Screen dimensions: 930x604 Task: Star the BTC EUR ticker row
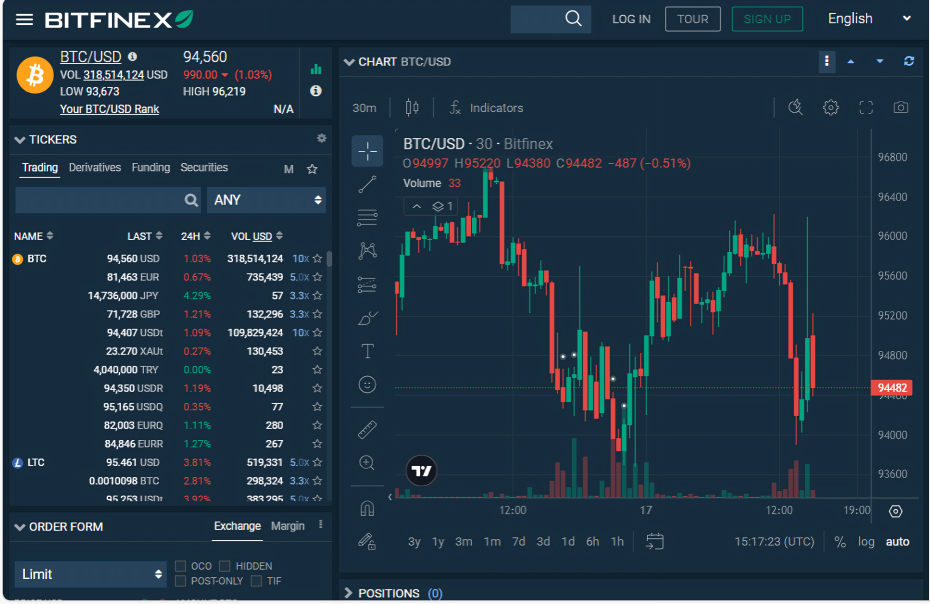(x=317, y=277)
